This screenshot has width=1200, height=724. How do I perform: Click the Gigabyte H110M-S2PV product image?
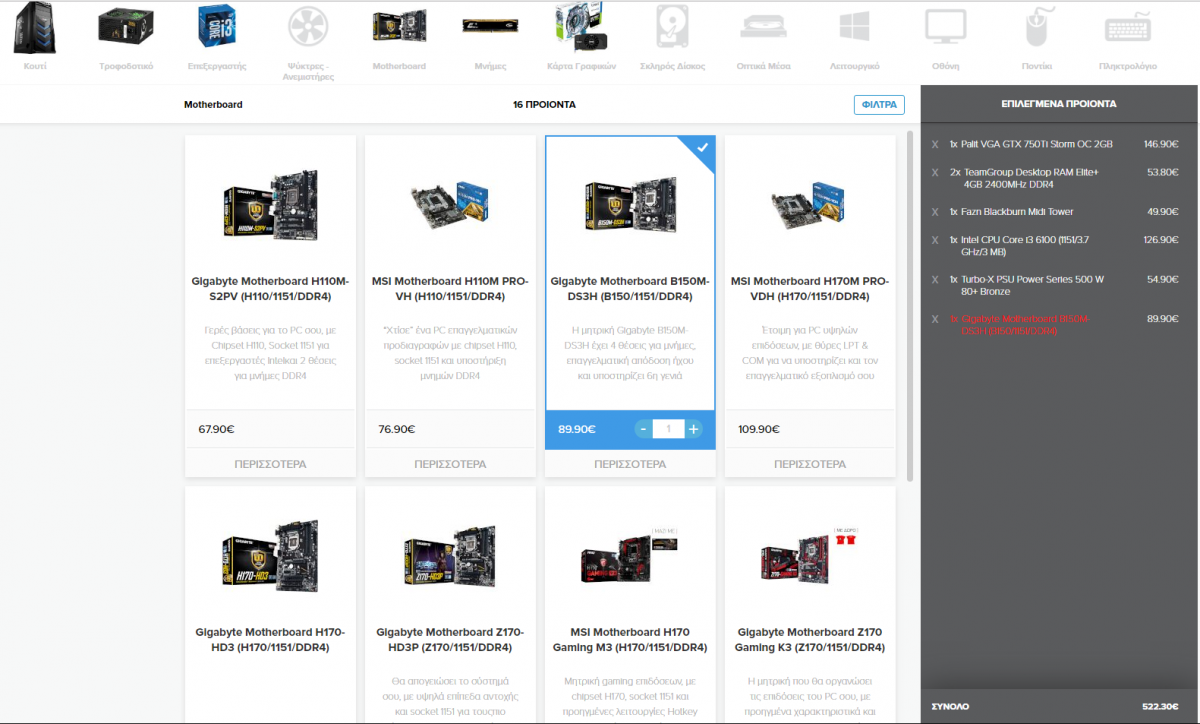[270, 207]
